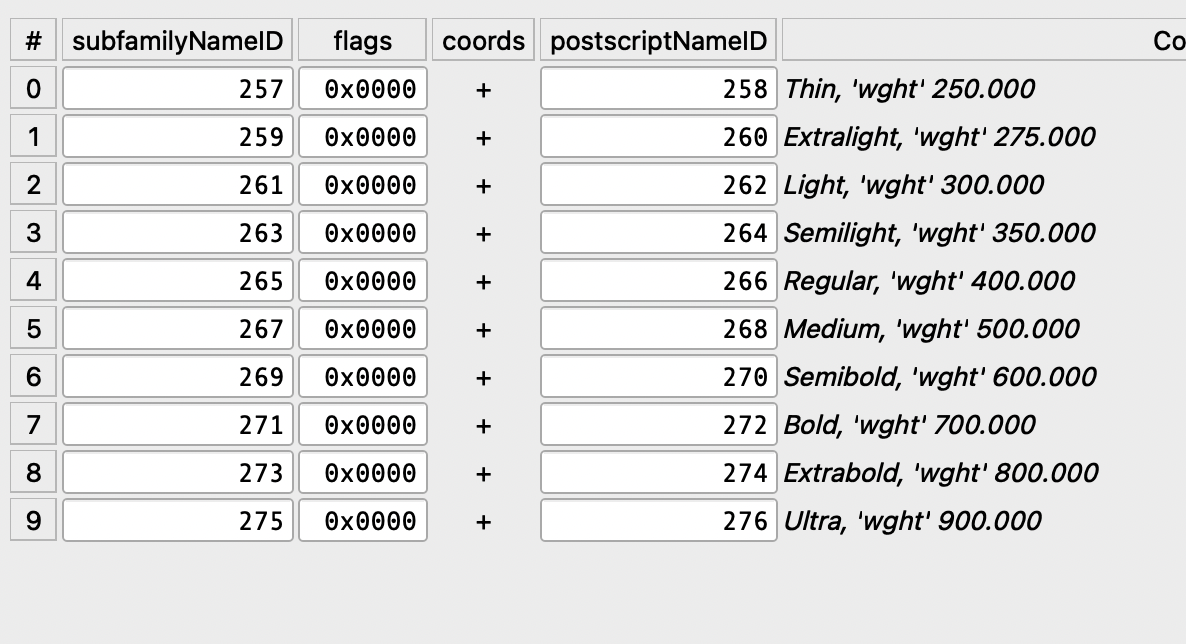Edit postscriptNameID field showing 270
The height and width of the screenshot is (644, 1186).
(658, 378)
